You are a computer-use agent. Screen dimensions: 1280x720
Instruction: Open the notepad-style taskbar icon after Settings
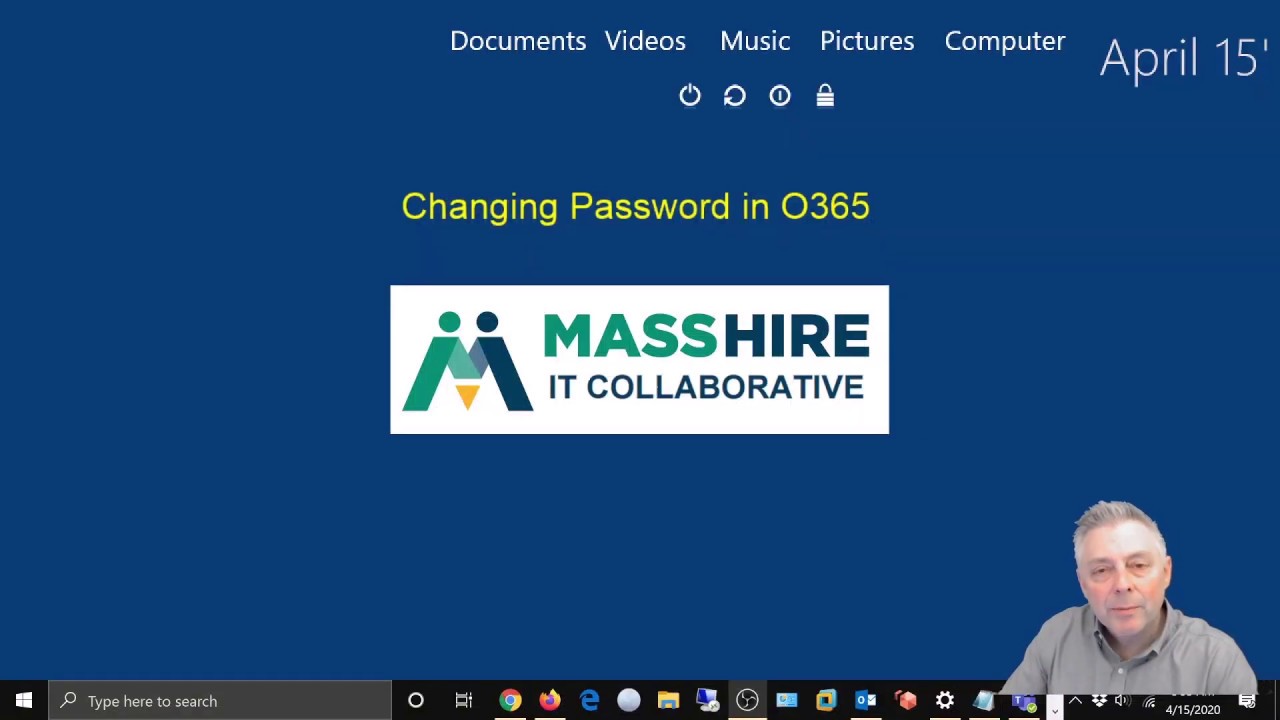[984, 701]
